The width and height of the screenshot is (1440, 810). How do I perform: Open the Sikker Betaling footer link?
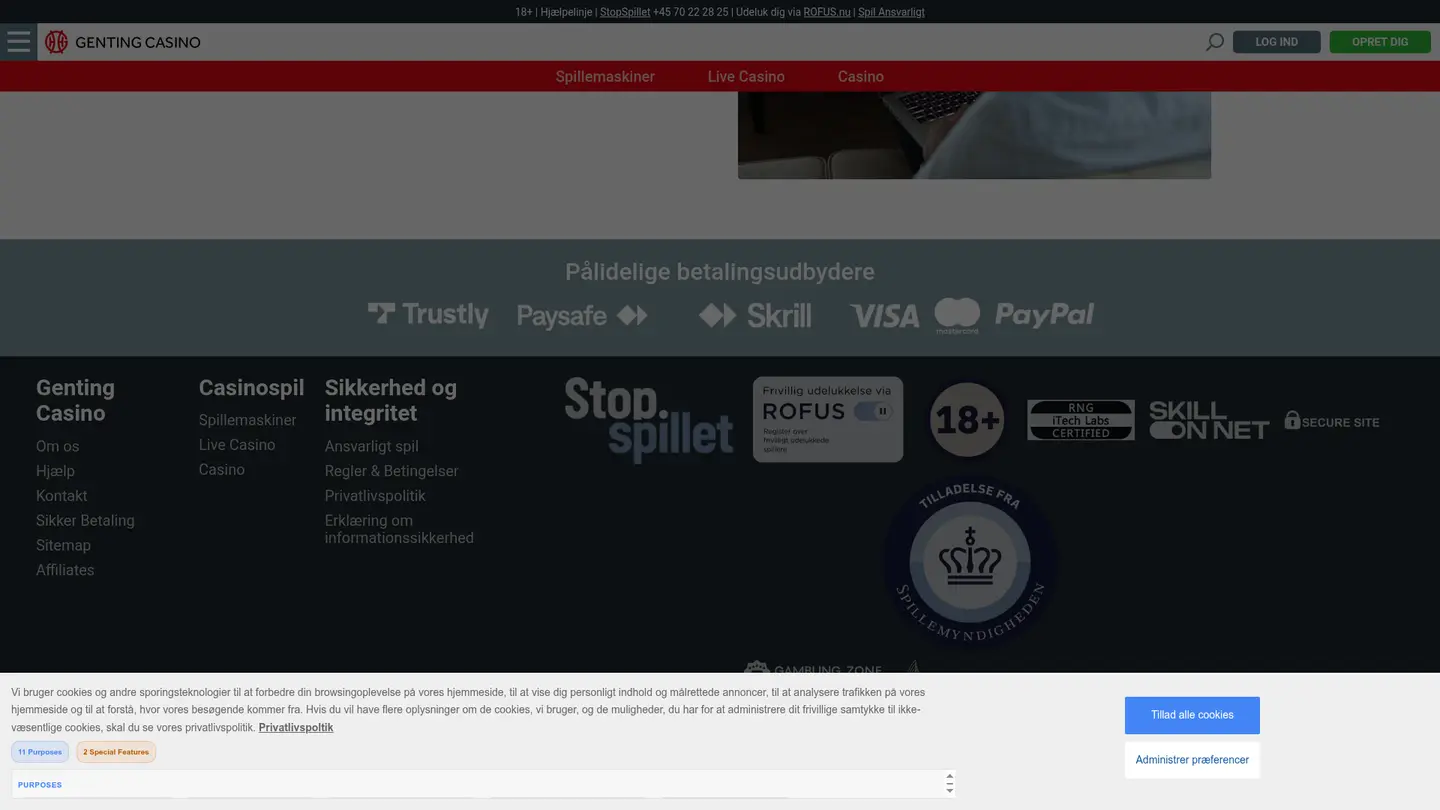point(85,521)
